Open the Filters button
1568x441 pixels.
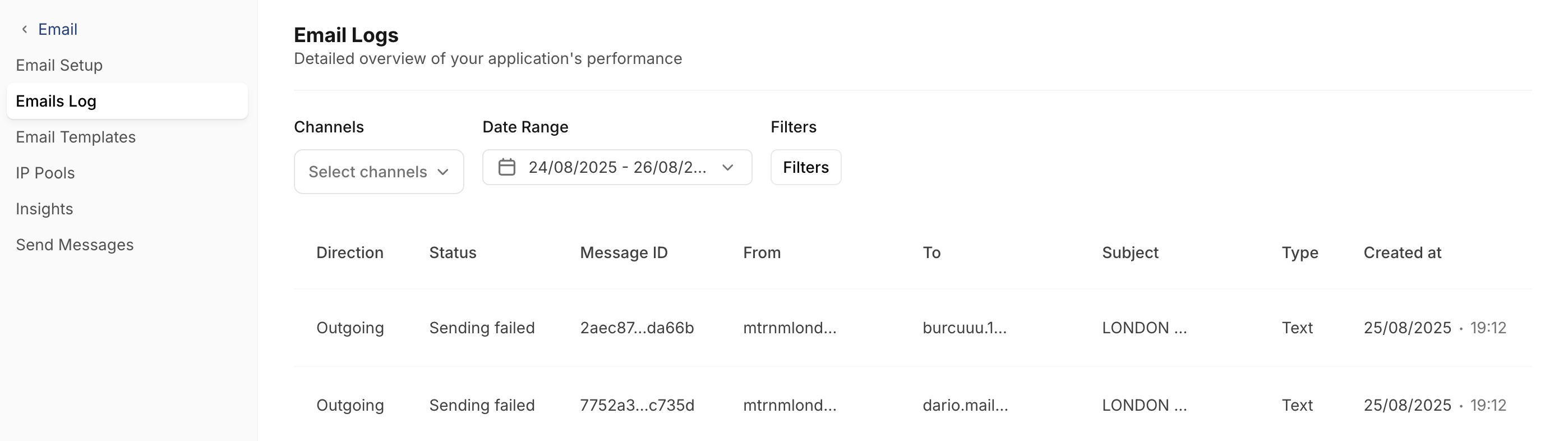click(805, 168)
